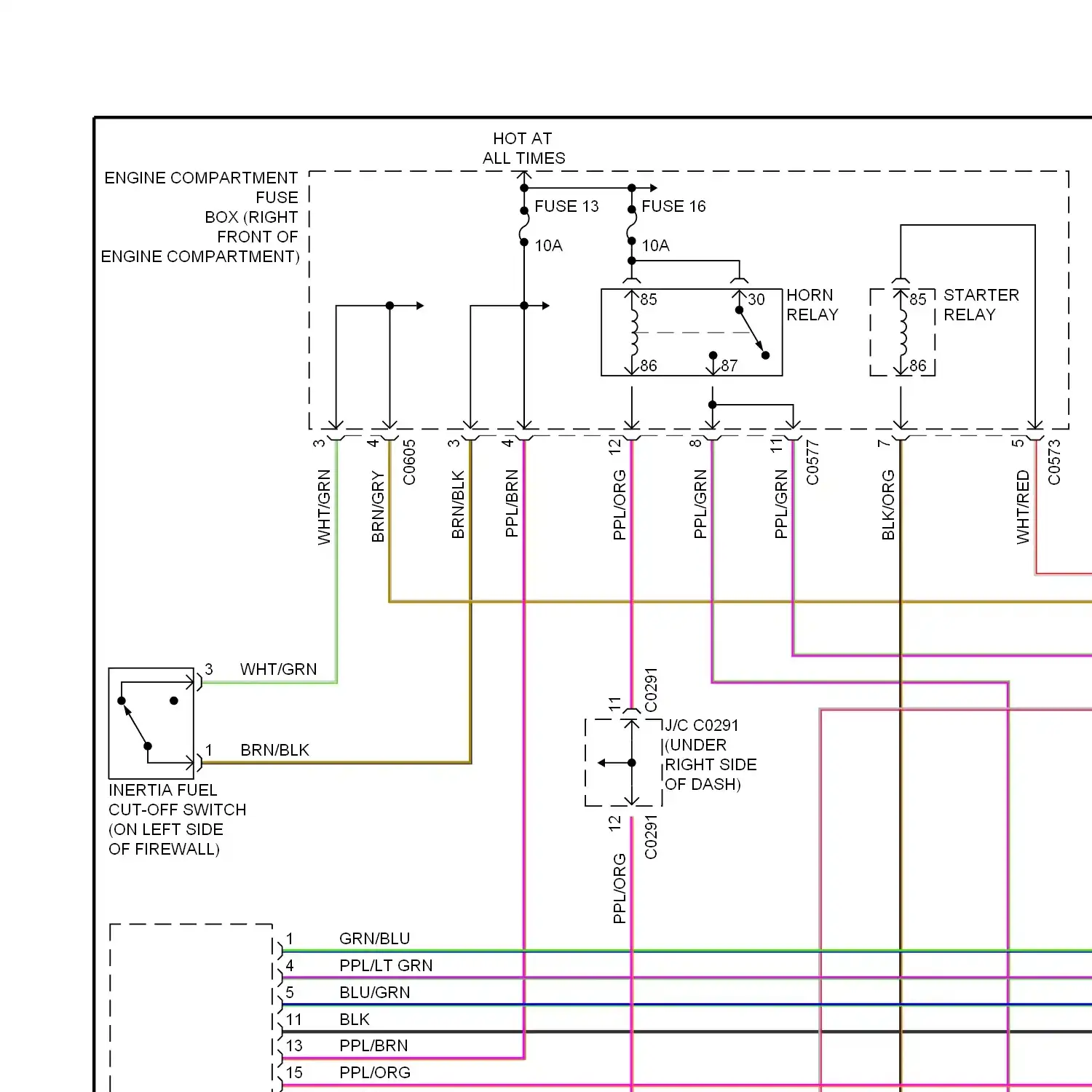
Task: Click connector label C0605
Action: 409,462
